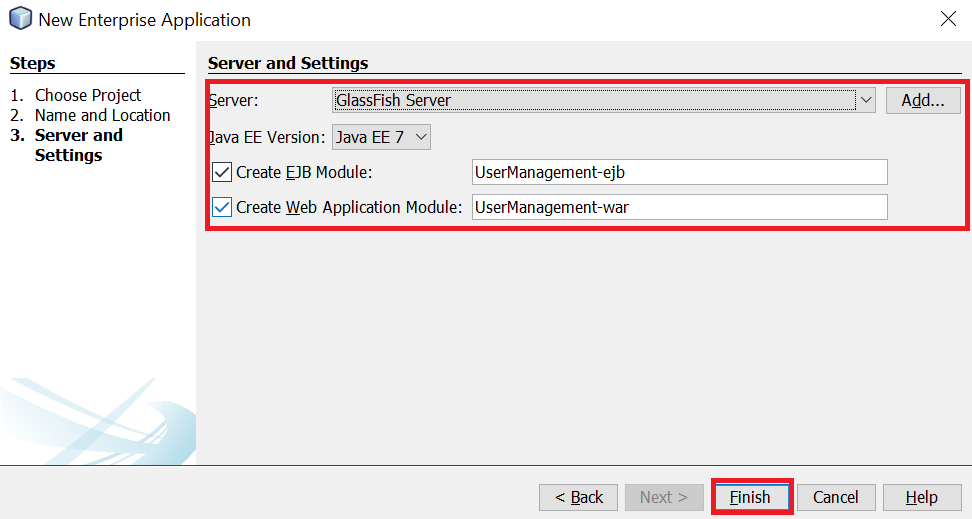Click the Create Web Application Module label
Image resolution: width=972 pixels, height=519 pixels.
click(x=349, y=207)
